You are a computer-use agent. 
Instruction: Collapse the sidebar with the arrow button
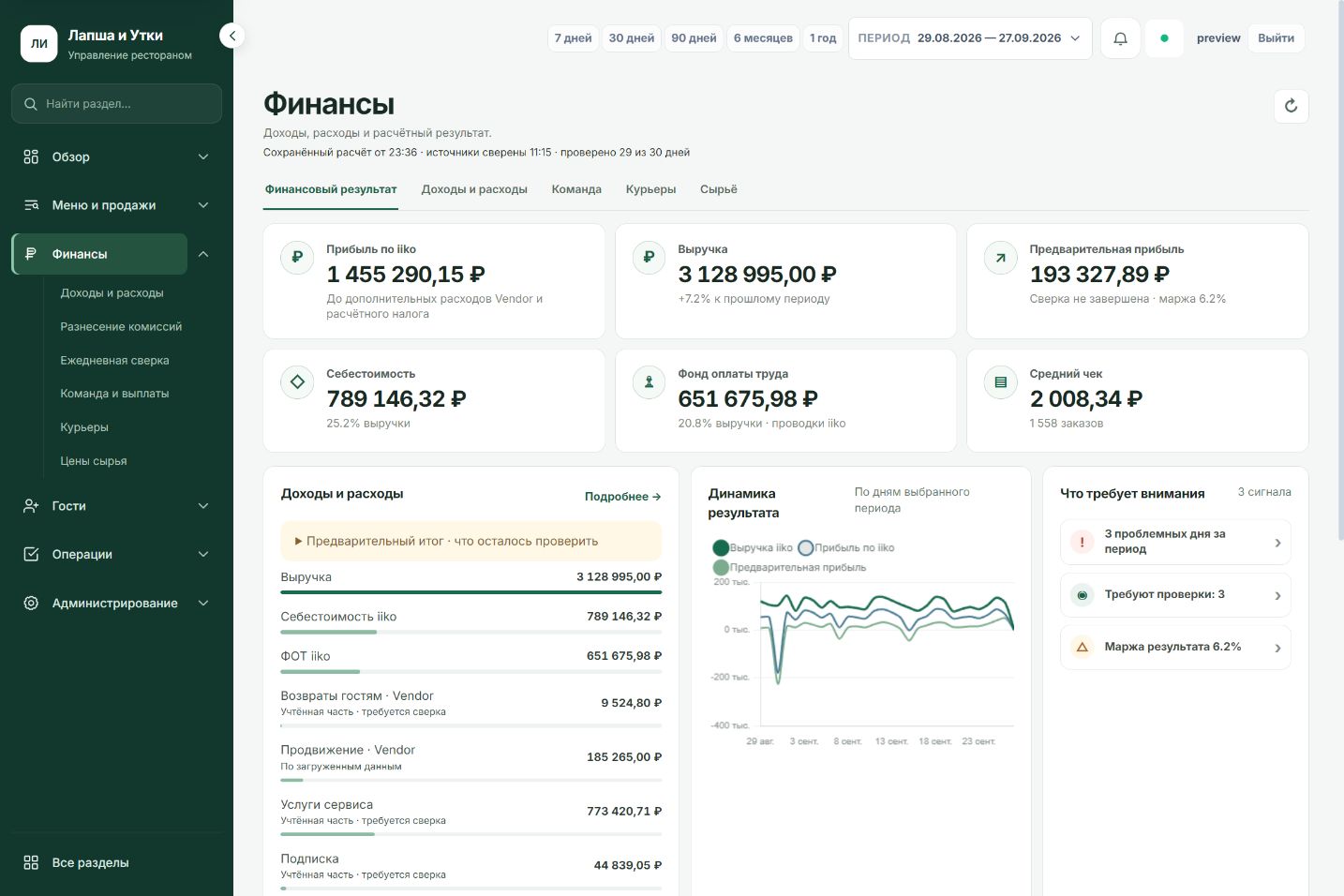(x=231, y=36)
